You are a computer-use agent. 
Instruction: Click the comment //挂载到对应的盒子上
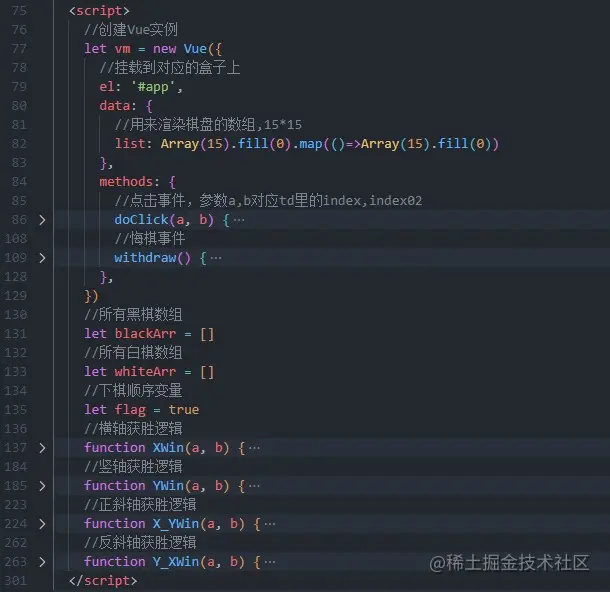coord(170,68)
